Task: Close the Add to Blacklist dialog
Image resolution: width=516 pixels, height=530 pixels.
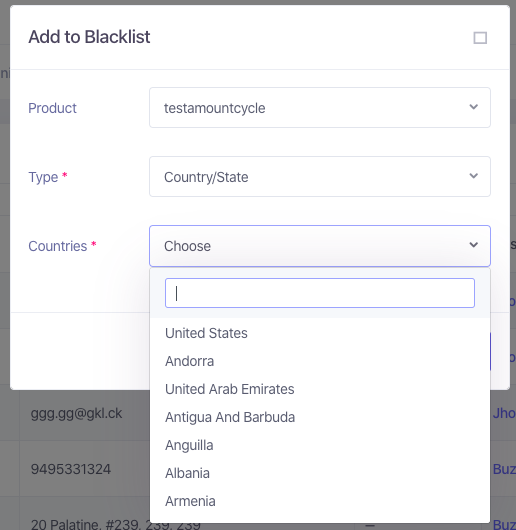Action: [480, 38]
